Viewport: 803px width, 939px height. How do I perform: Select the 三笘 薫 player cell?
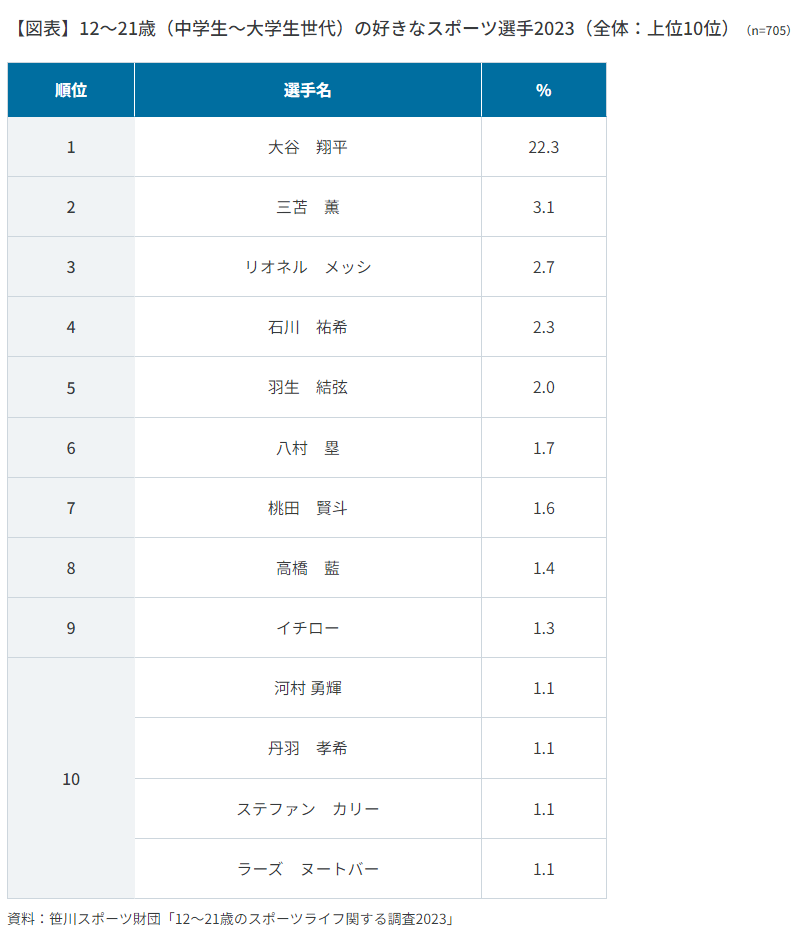pyautogui.click(x=308, y=207)
